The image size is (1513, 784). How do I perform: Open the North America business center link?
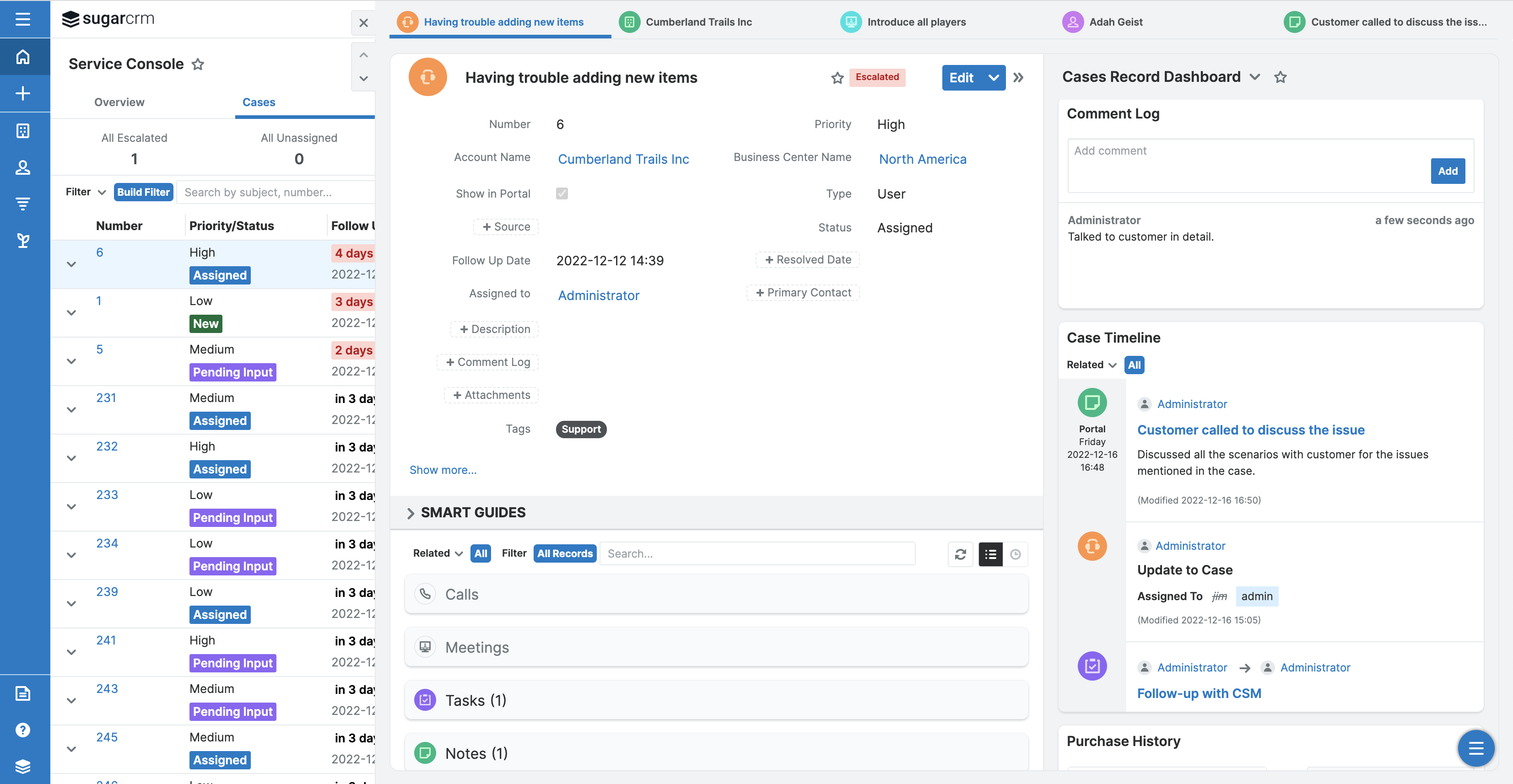[x=922, y=159]
